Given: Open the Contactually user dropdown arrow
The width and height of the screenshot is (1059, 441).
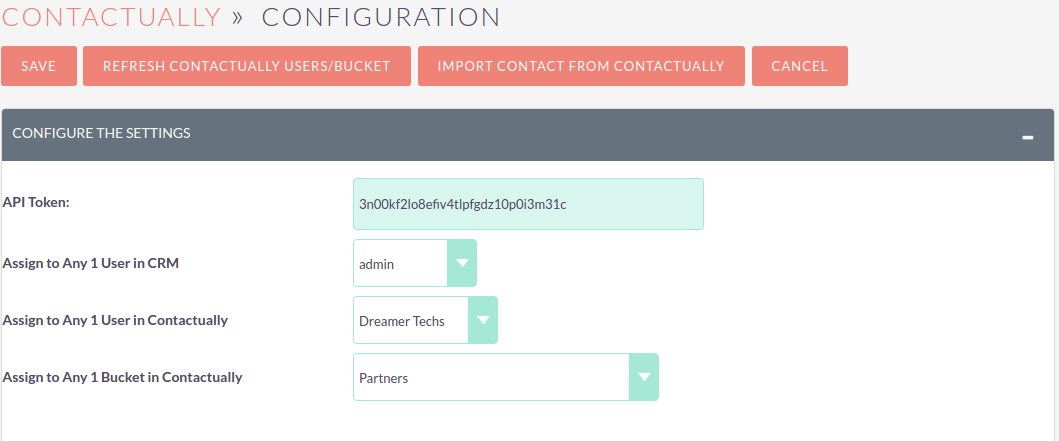Looking at the screenshot, I should pos(483,320).
